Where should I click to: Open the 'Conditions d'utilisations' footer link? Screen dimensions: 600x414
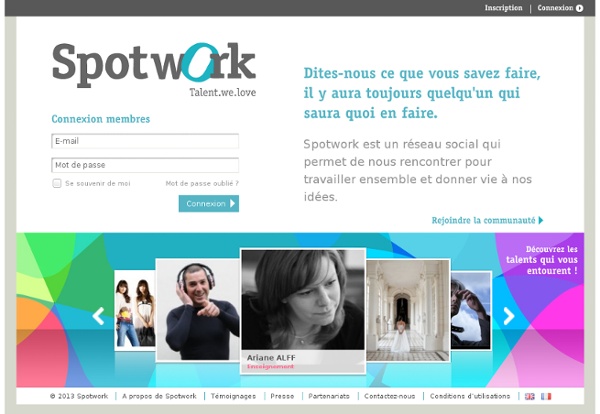470,396
